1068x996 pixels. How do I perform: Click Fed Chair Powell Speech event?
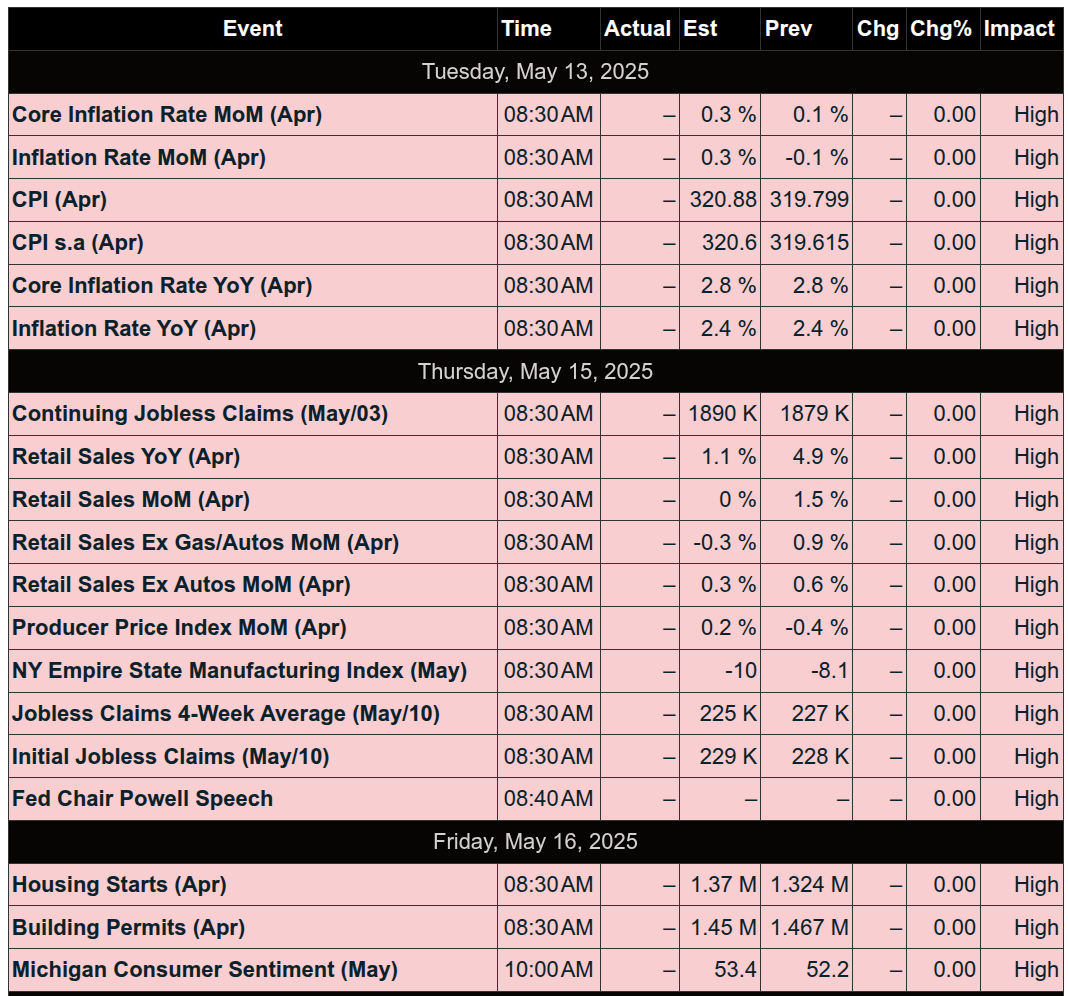pyautogui.click(x=142, y=798)
